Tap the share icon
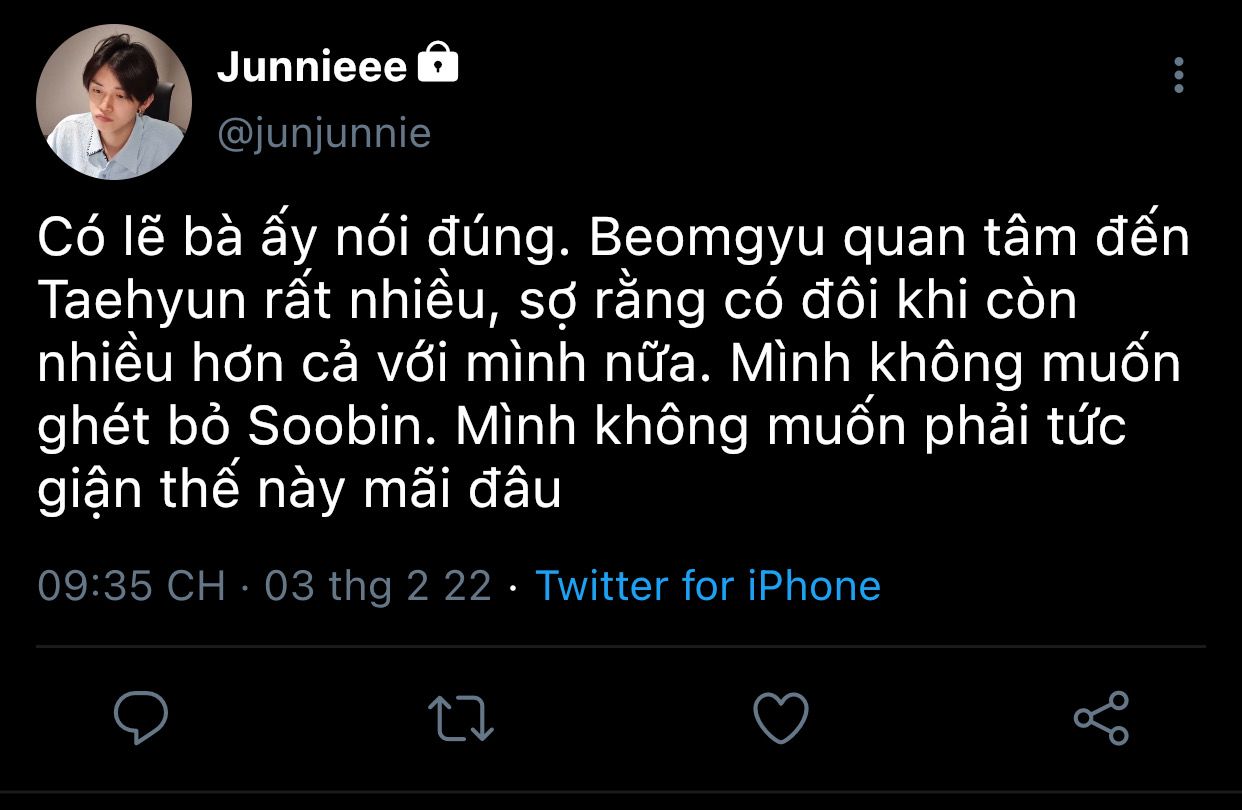This screenshot has width=1242, height=810. [x=1101, y=718]
